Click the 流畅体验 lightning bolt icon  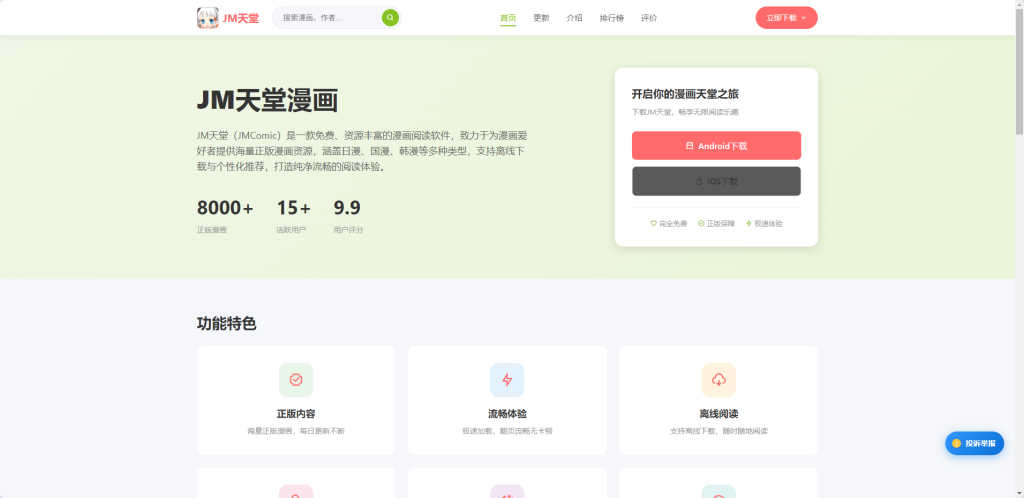pyautogui.click(x=507, y=379)
